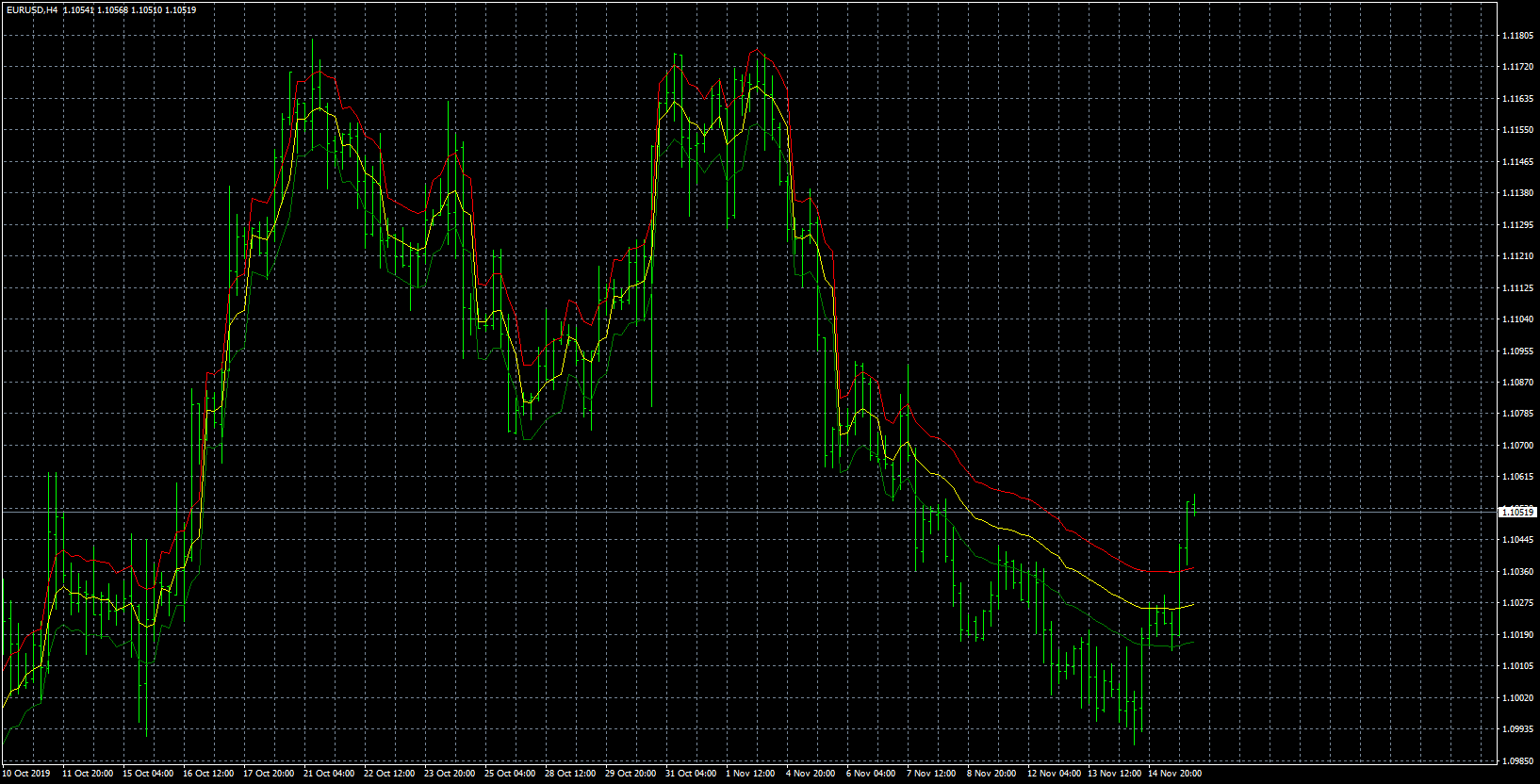Viewport: 1540px width, 784px height.
Task: Click the 1.10275 price scale label
Action: tap(1516, 603)
